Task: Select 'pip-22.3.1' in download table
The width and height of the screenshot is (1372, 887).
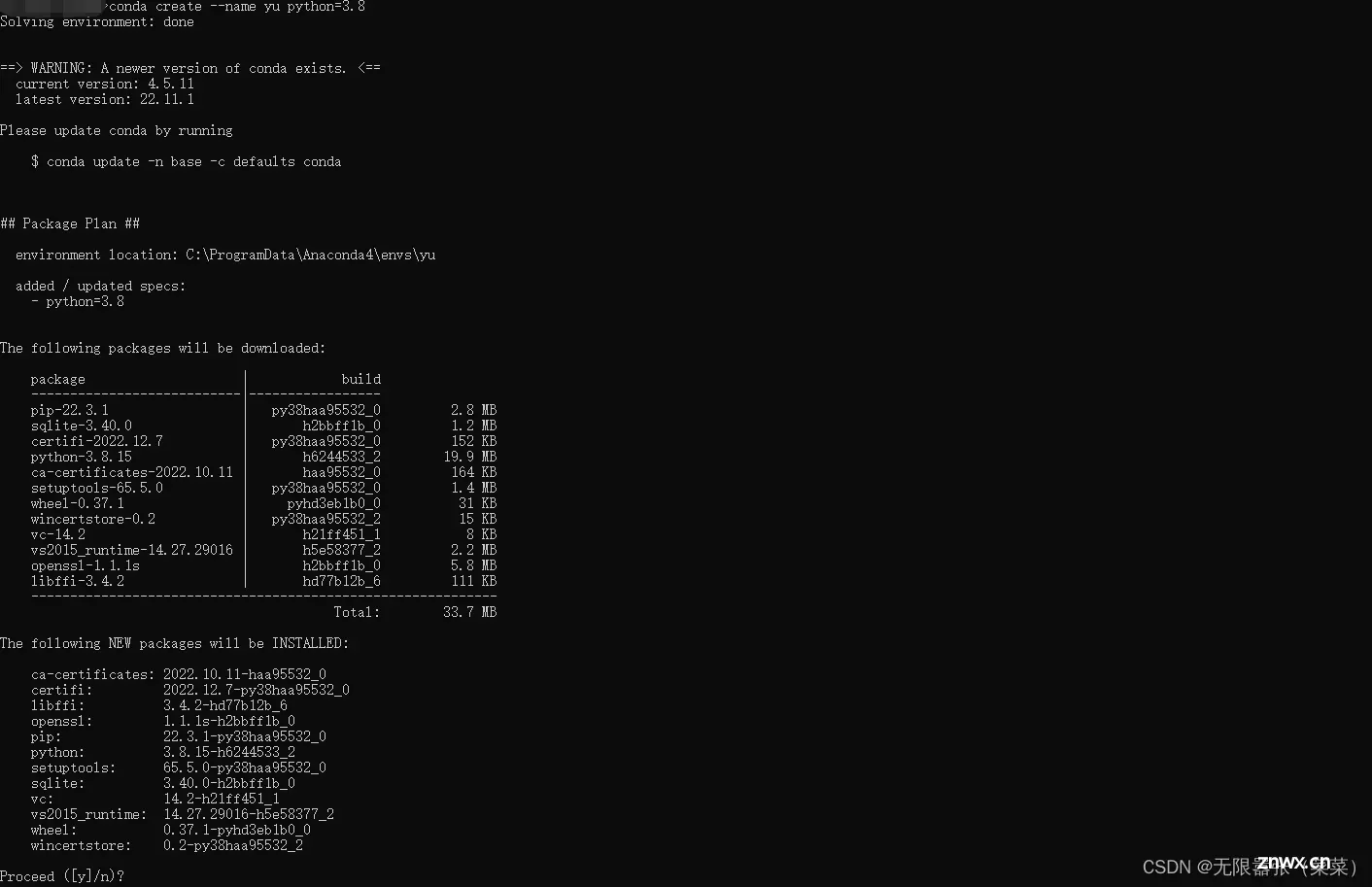Action: click(70, 410)
